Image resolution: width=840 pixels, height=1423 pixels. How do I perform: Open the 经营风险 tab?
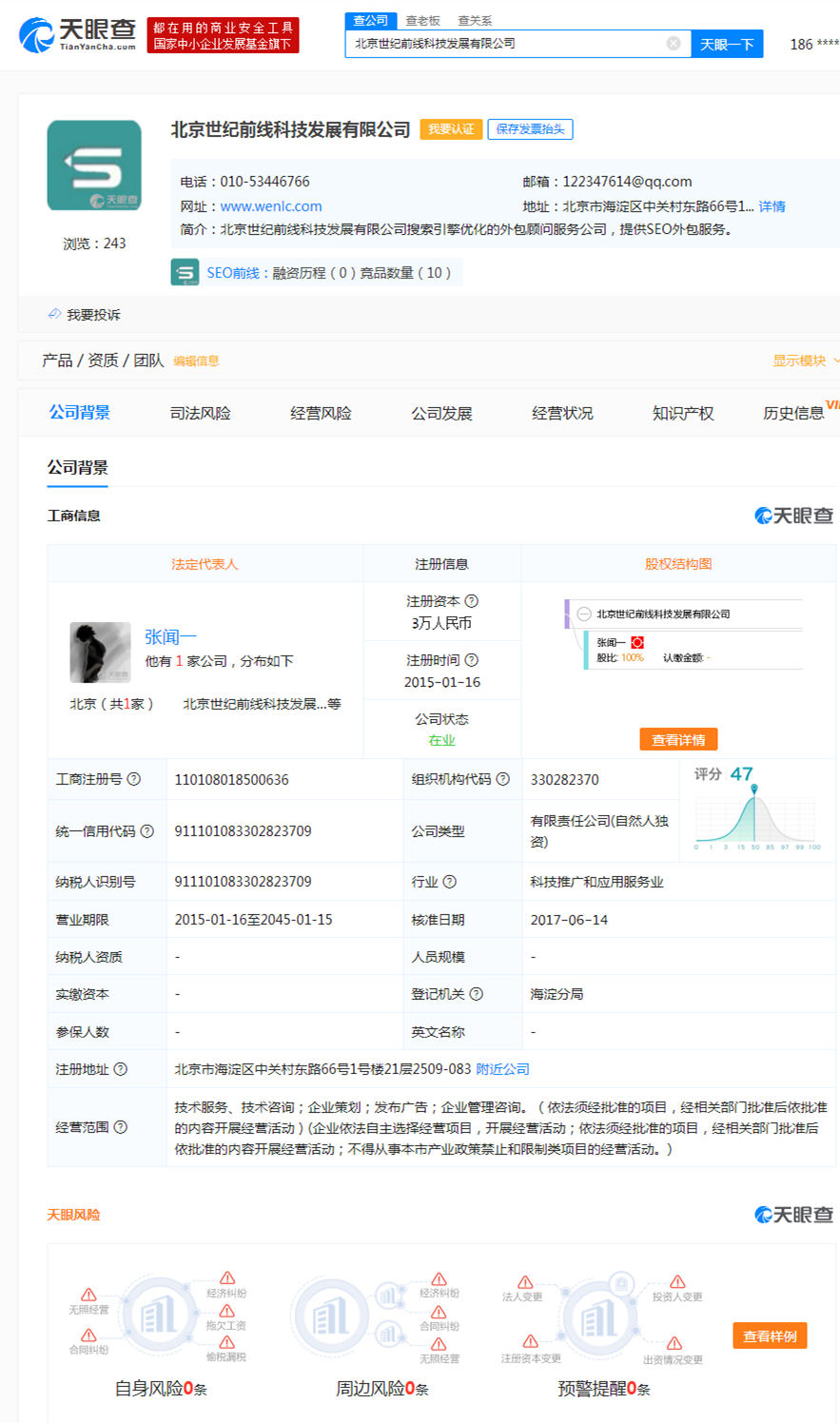[321, 413]
